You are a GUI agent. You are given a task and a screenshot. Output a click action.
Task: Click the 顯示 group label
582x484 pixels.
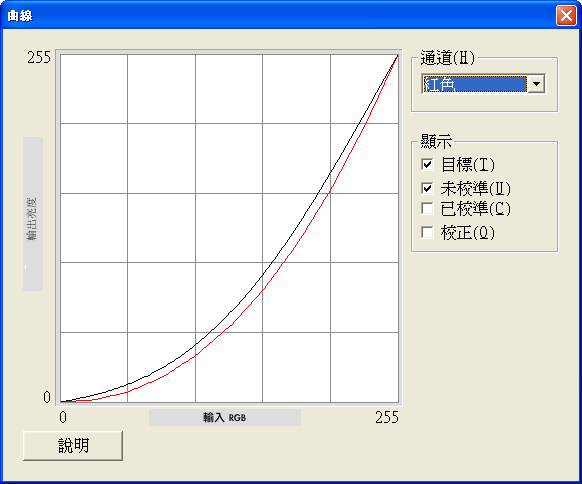coord(436,141)
